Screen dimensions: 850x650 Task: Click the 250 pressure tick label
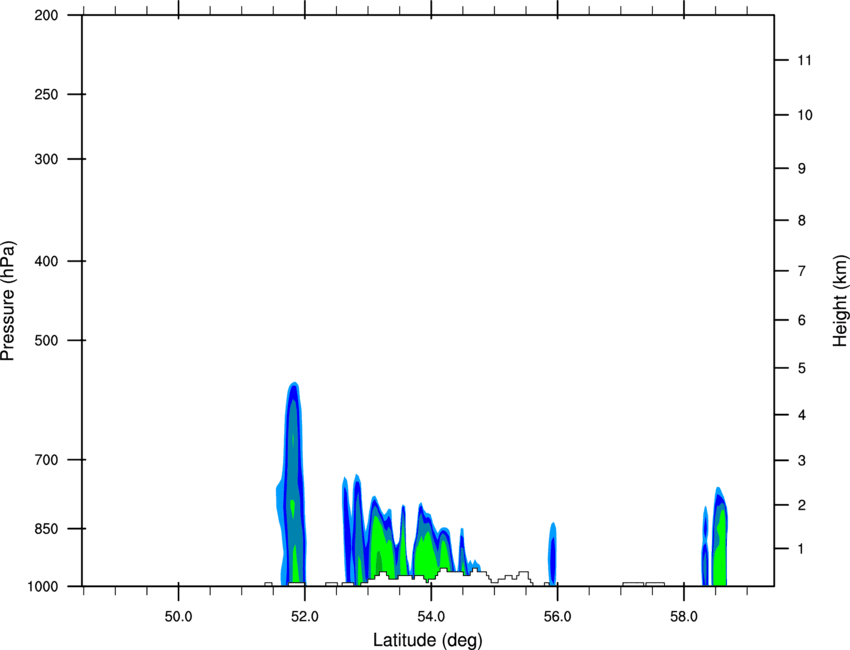[46, 94]
